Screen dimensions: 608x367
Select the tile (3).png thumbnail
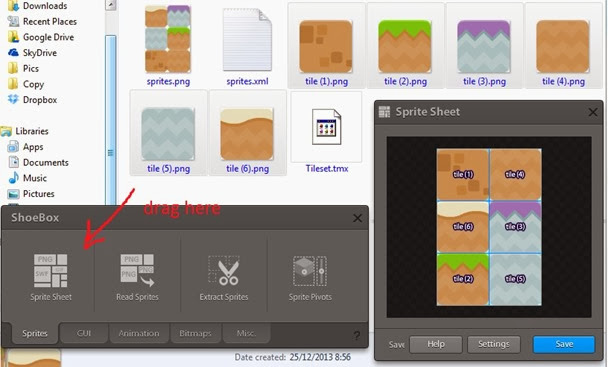coord(484,46)
